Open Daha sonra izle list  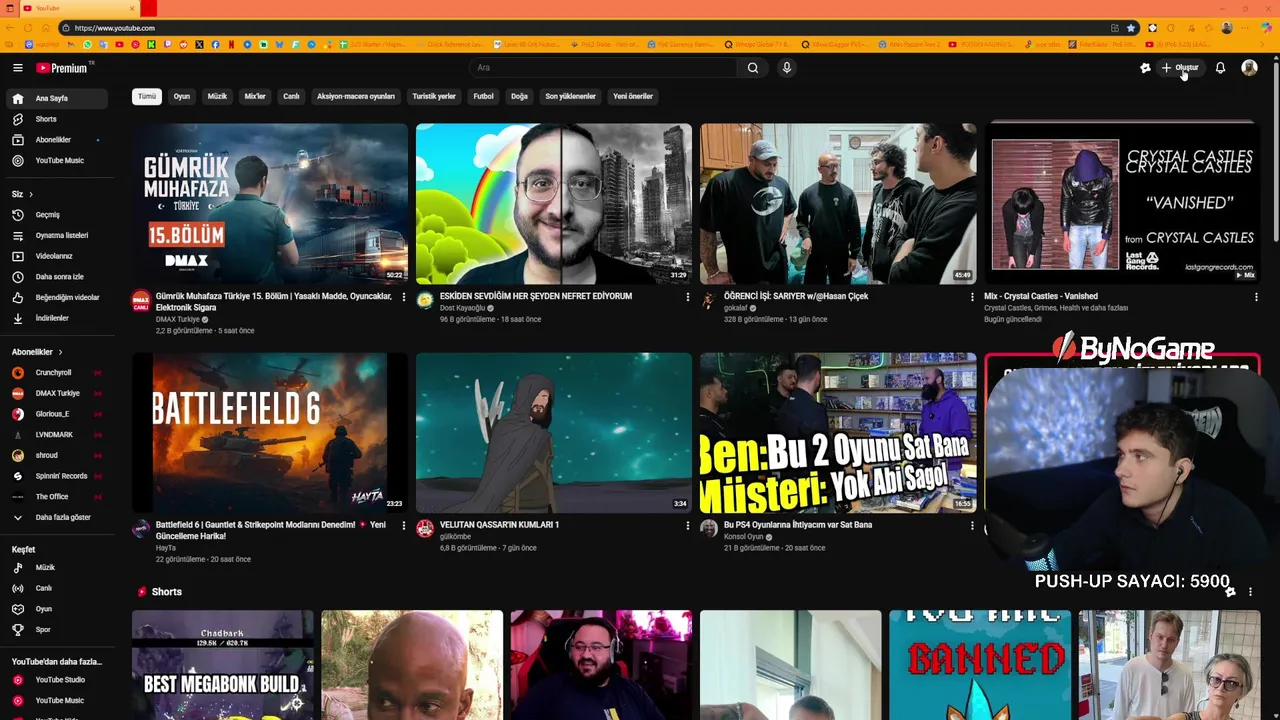[57, 277]
